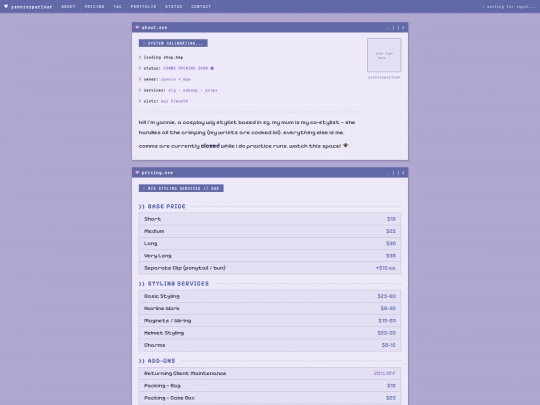540x405 pixels.
Task: Open the T&C nav link
Action: 117,7
